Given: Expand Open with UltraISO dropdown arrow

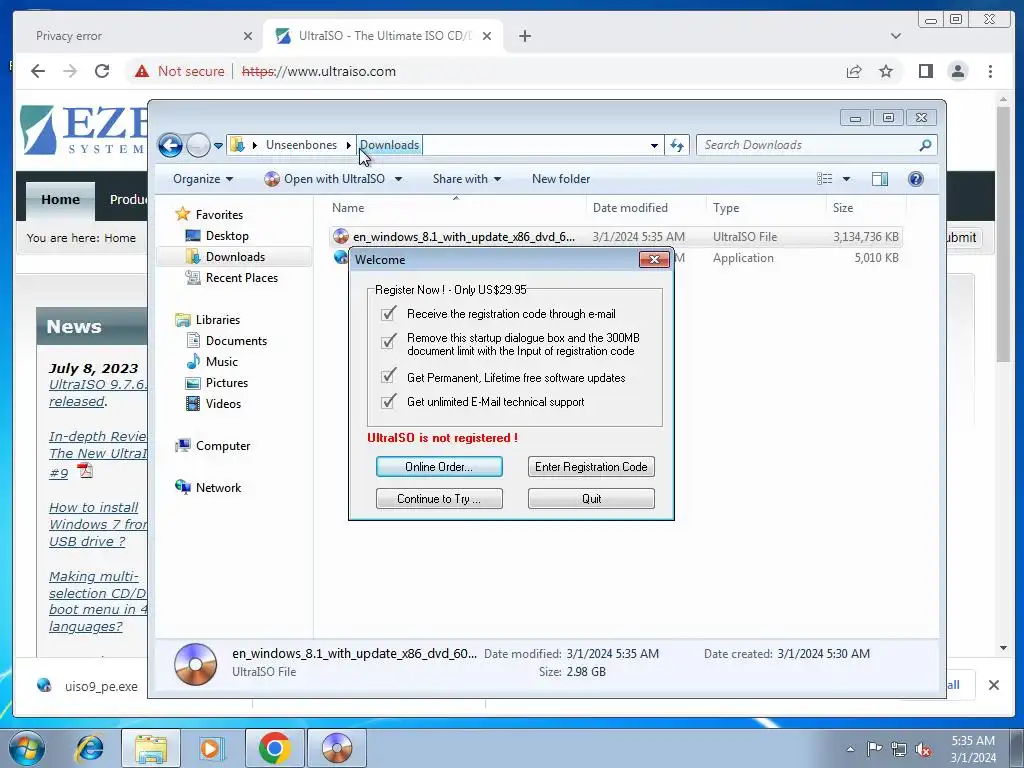Looking at the screenshot, I should [398, 179].
